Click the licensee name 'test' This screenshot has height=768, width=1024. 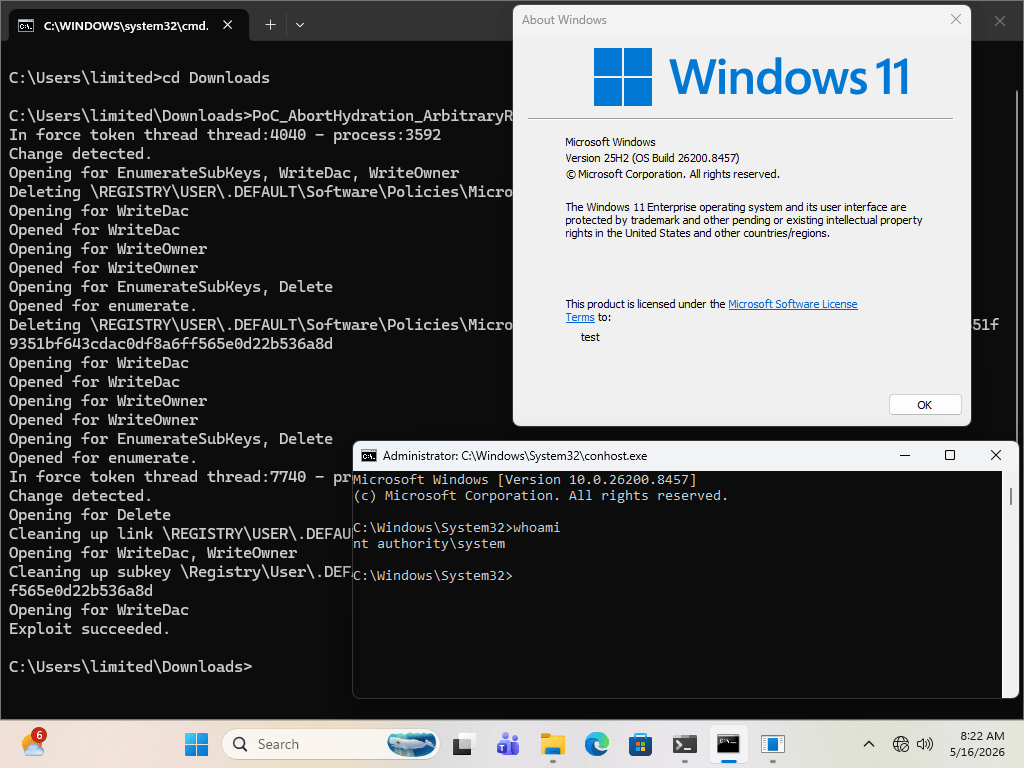590,337
